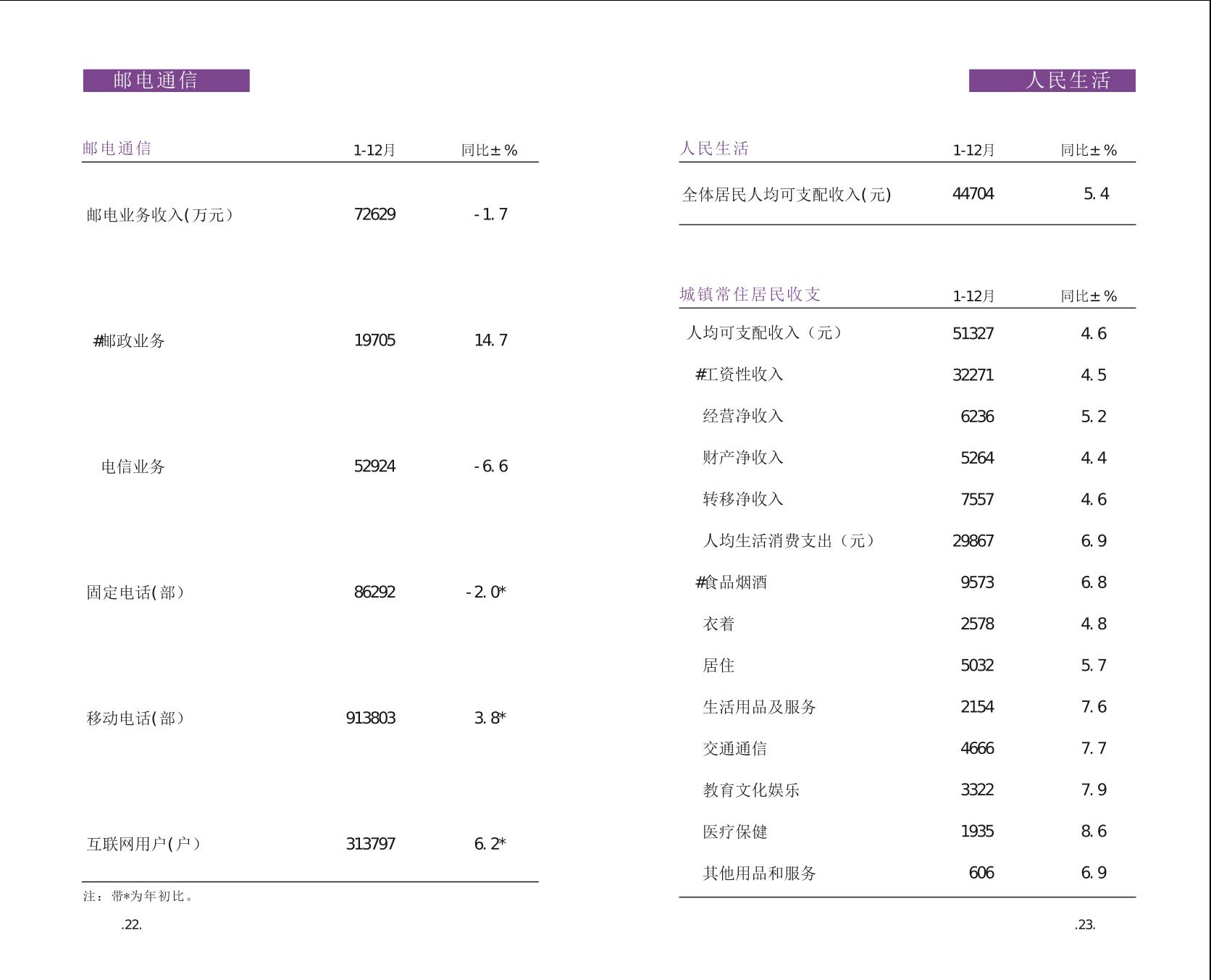1211x980 pixels.
Task: Click the 其他用品和服务 row label
Action: coord(760,874)
